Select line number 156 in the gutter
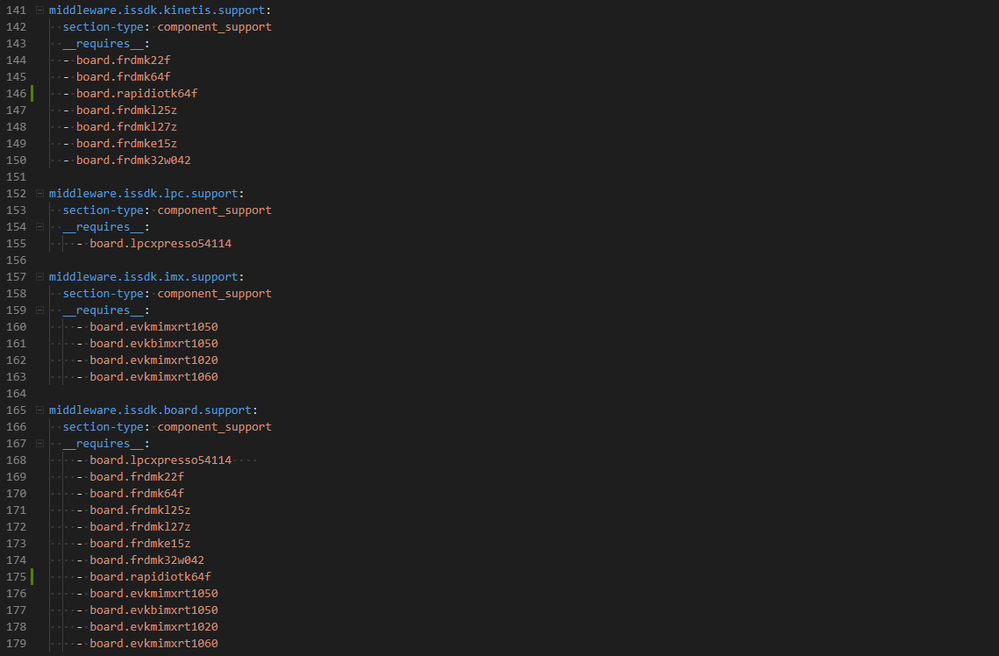Image resolution: width=999 pixels, height=656 pixels. [16, 260]
